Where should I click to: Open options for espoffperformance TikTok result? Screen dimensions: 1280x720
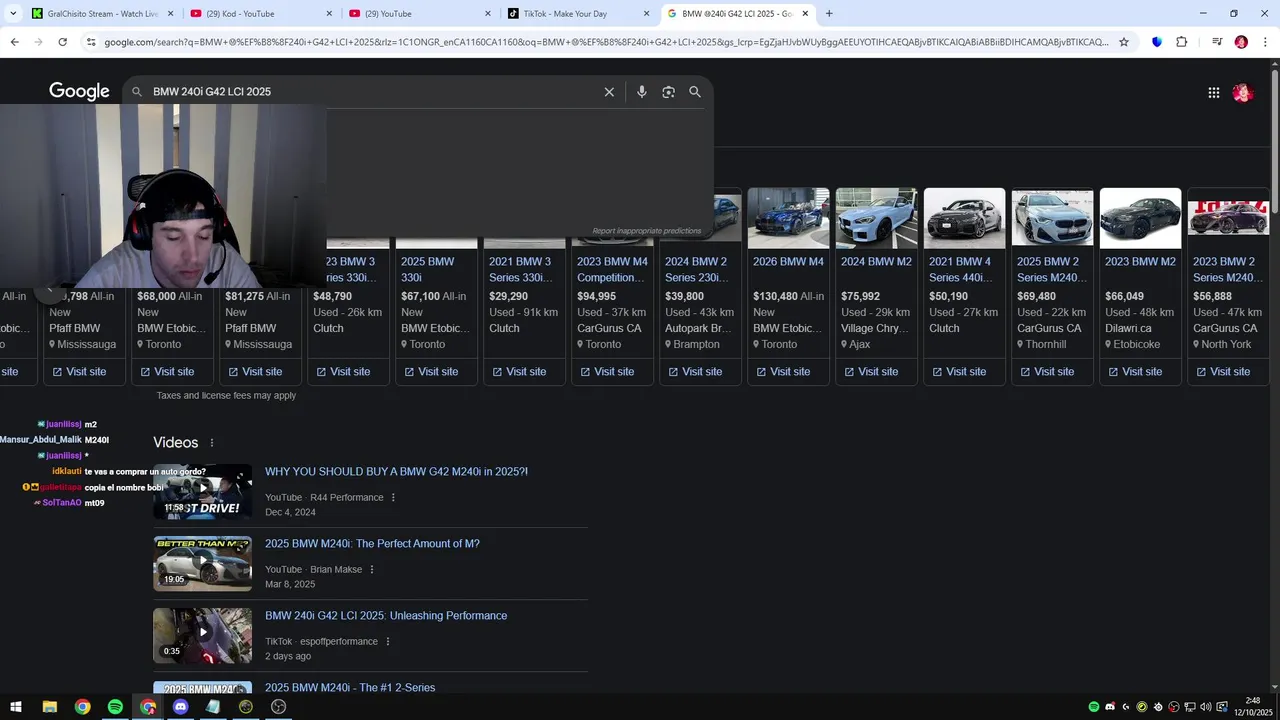[388, 642]
